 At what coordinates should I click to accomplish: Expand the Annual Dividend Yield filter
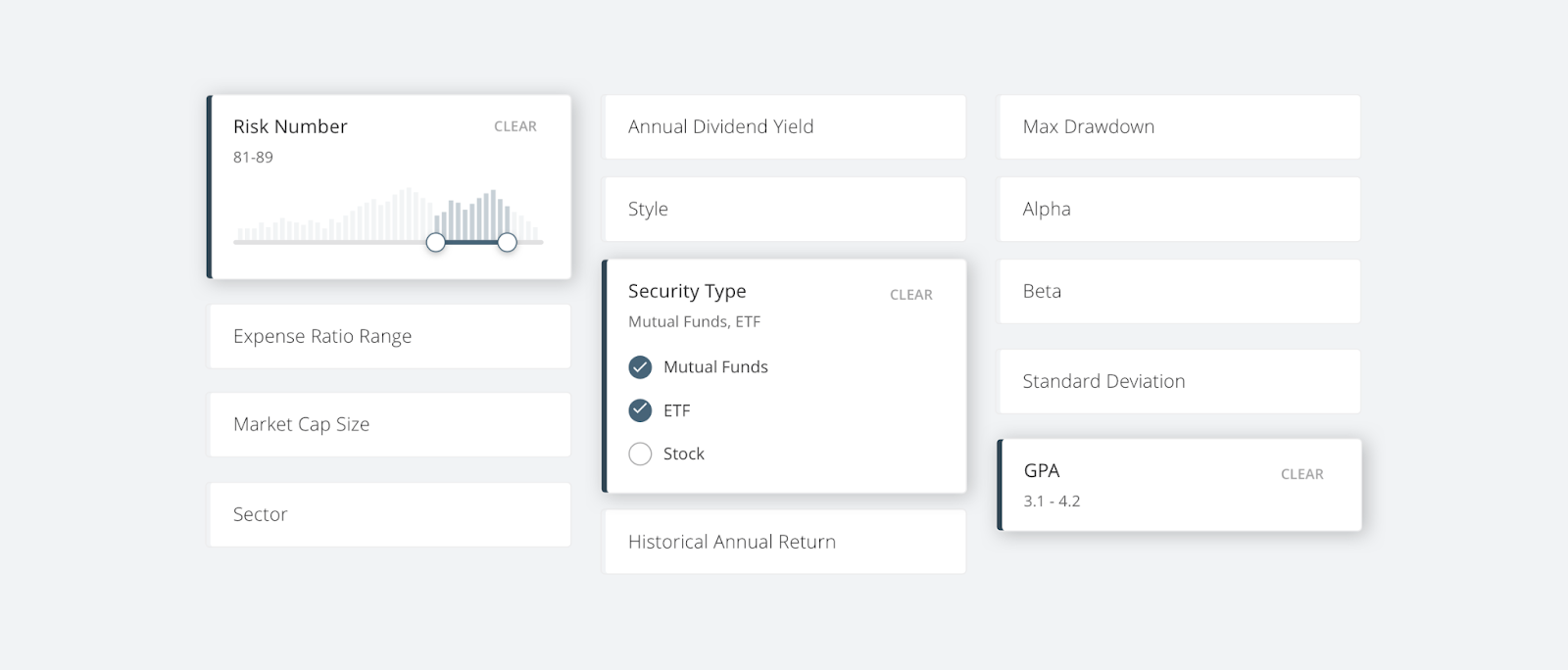pyautogui.click(x=784, y=126)
